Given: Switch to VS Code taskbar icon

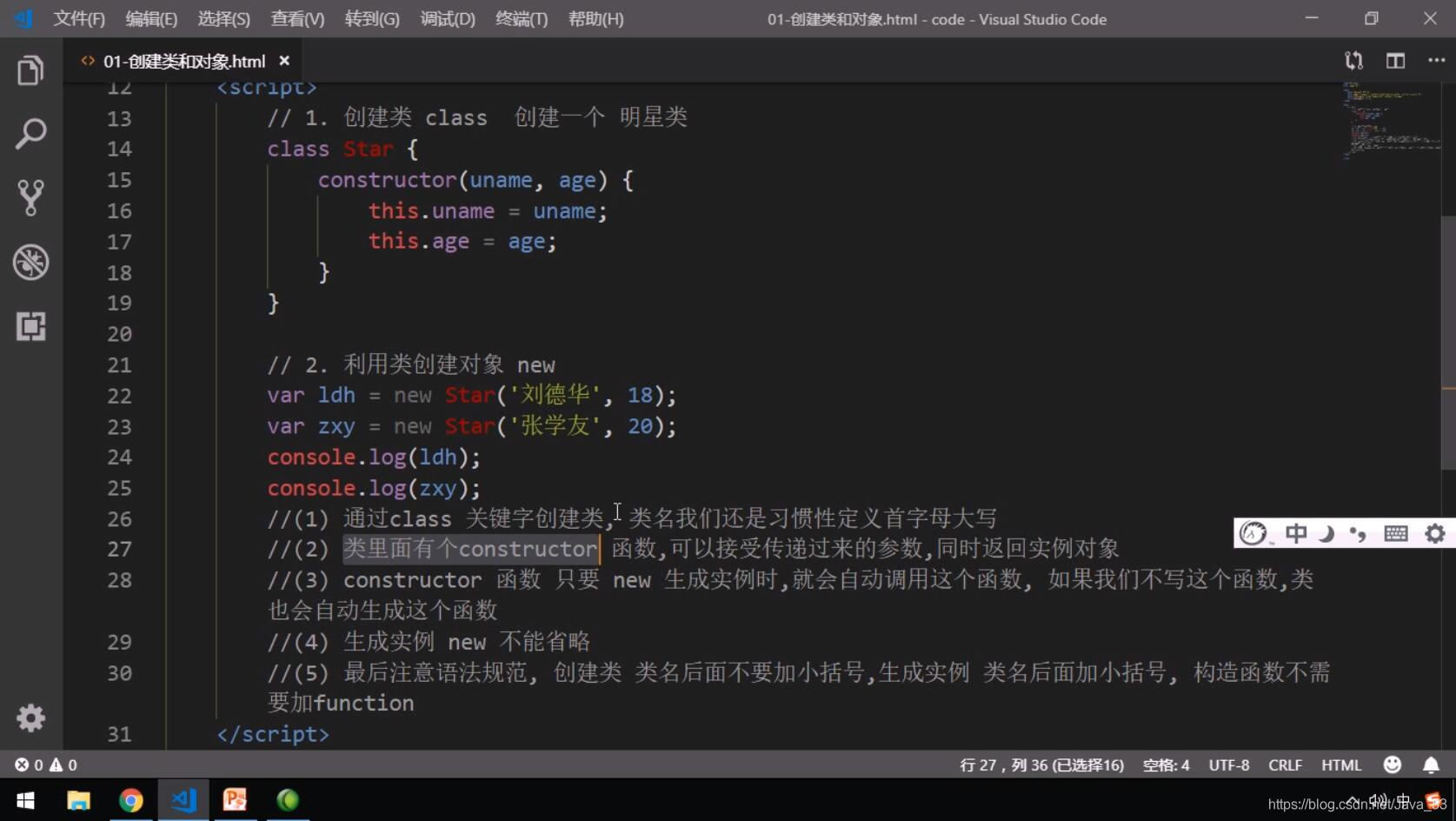Looking at the screenshot, I should (x=183, y=800).
